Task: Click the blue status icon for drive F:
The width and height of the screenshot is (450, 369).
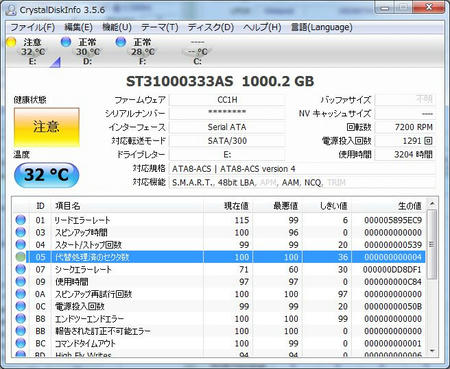Action: point(120,42)
